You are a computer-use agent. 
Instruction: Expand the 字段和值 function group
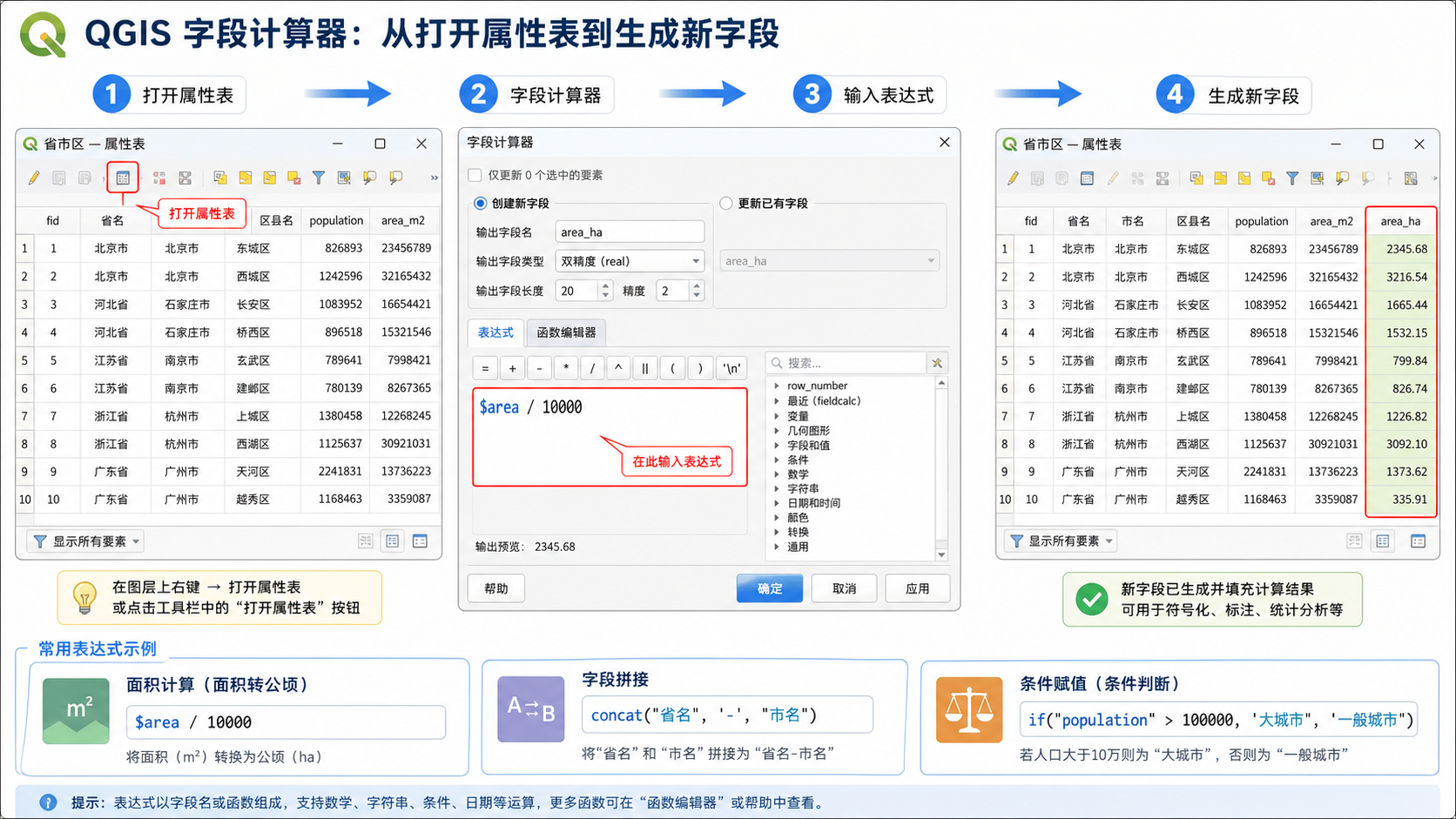[777, 446]
